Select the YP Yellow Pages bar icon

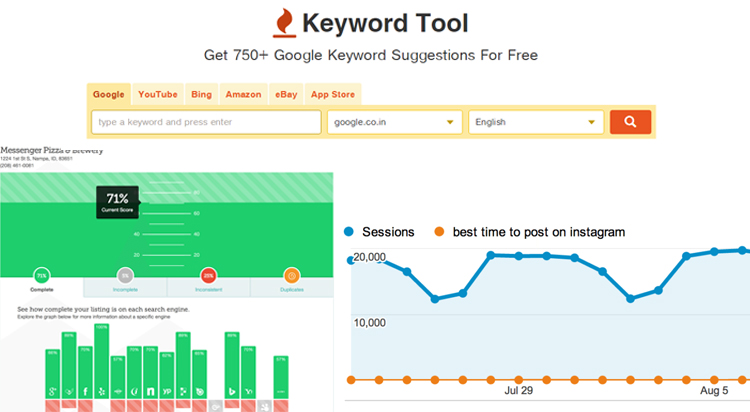(166, 392)
